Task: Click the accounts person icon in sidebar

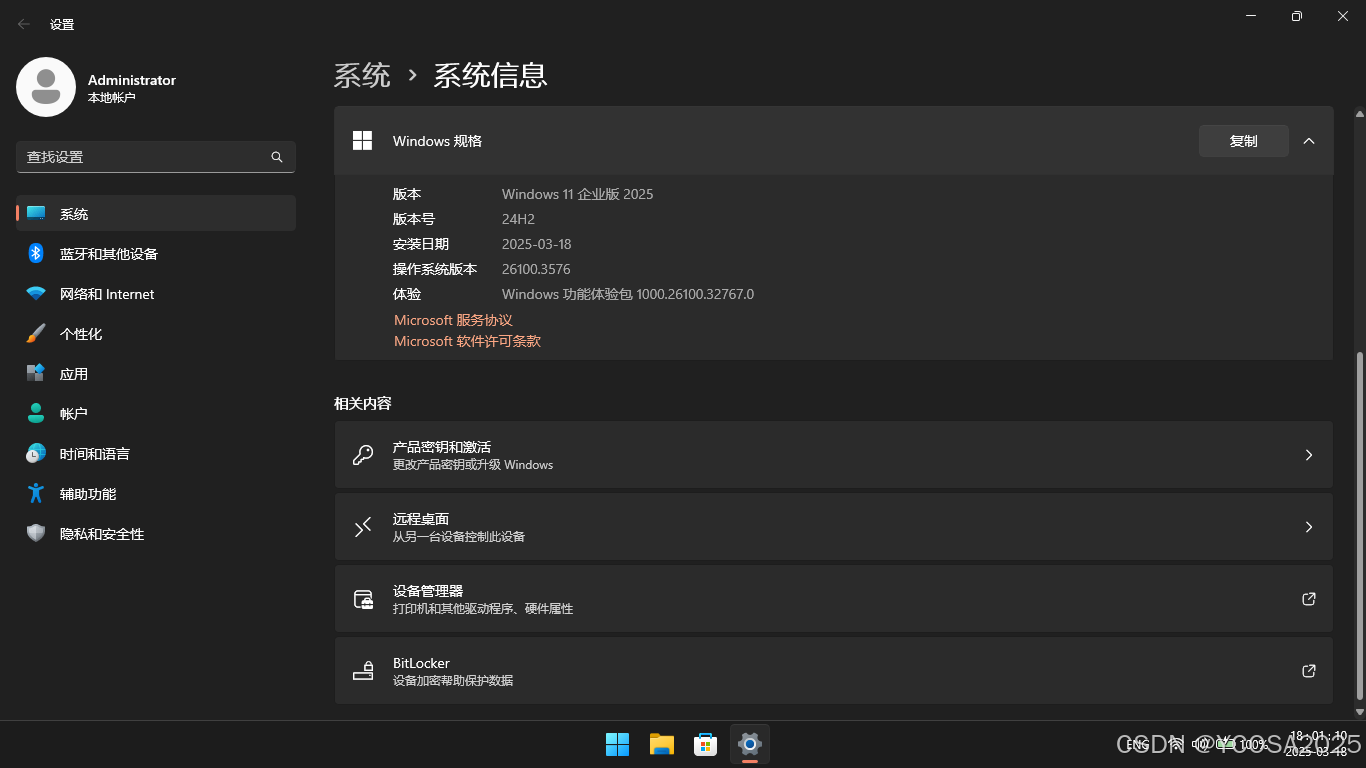Action: point(36,414)
